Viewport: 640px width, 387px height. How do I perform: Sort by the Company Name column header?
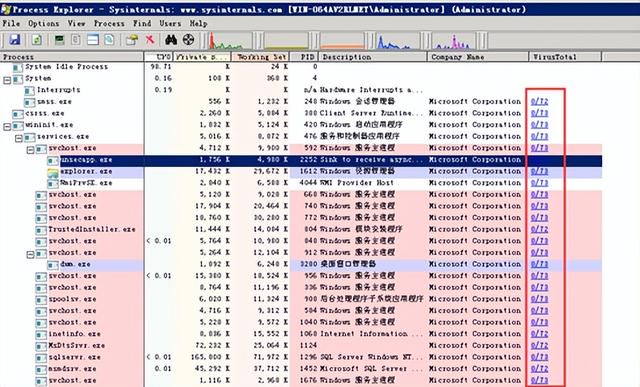pos(478,57)
